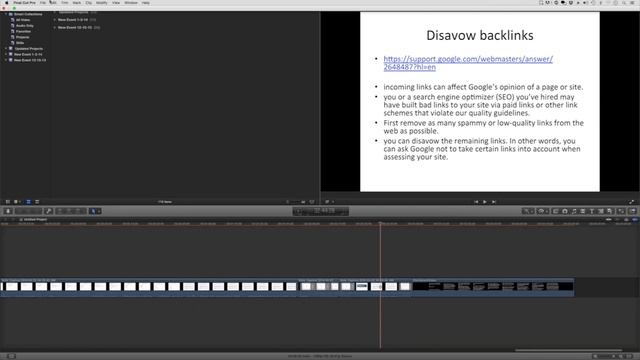This screenshot has width=640, height=360.
Task: Click the Import Media arrow button
Action: (8, 211)
